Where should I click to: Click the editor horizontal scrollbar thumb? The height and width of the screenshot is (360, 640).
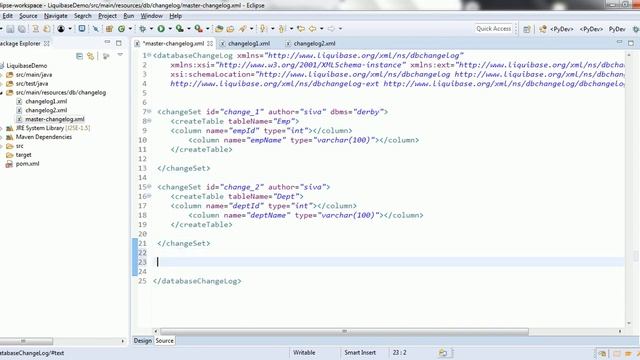coord(344,331)
